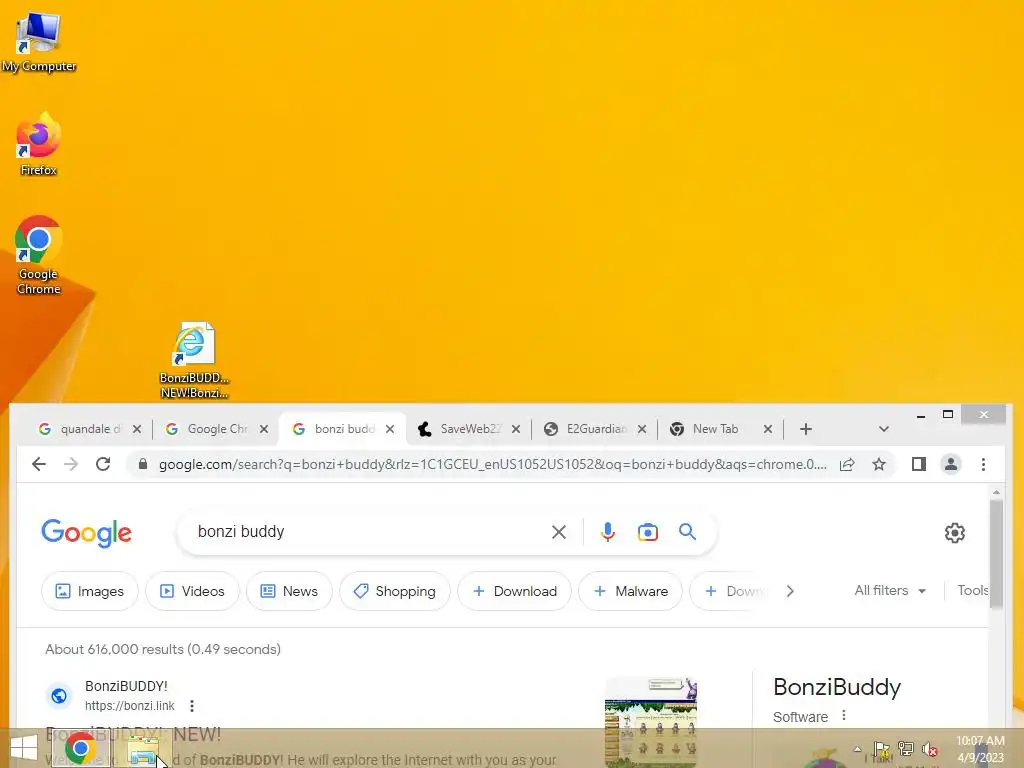Open the network tray icon
The image size is (1024, 768).
tap(906, 749)
